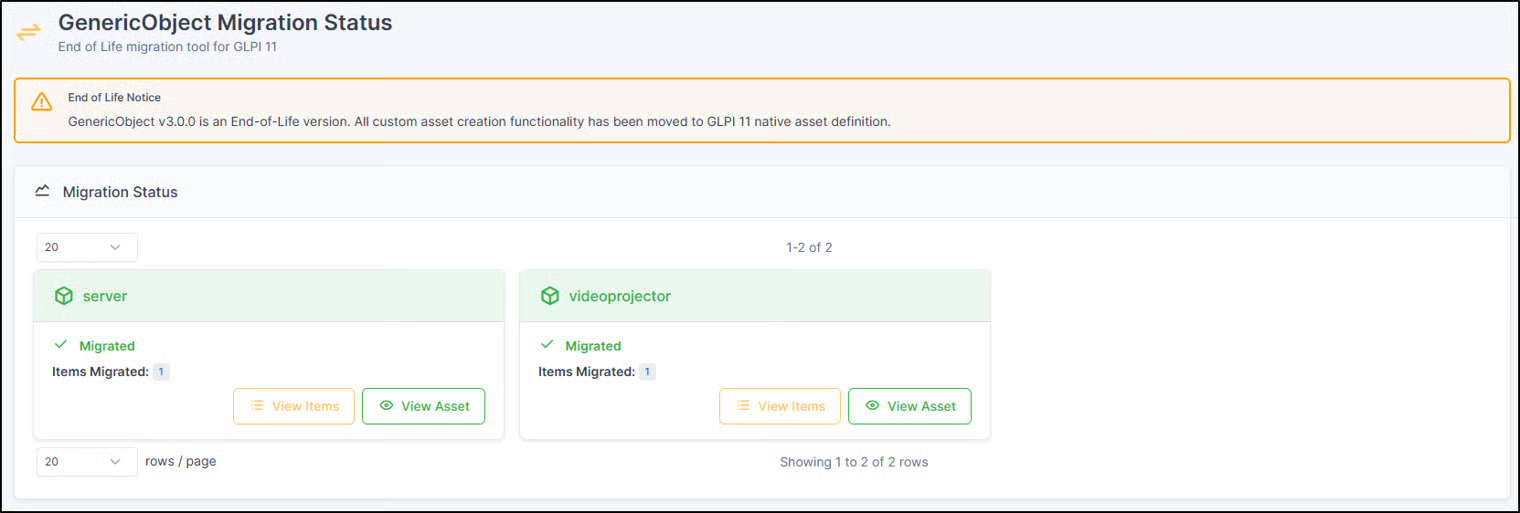Image resolution: width=1520 pixels, height=513 pixels.
Task: Click View Items on the server card
Action: coord(294,406)
